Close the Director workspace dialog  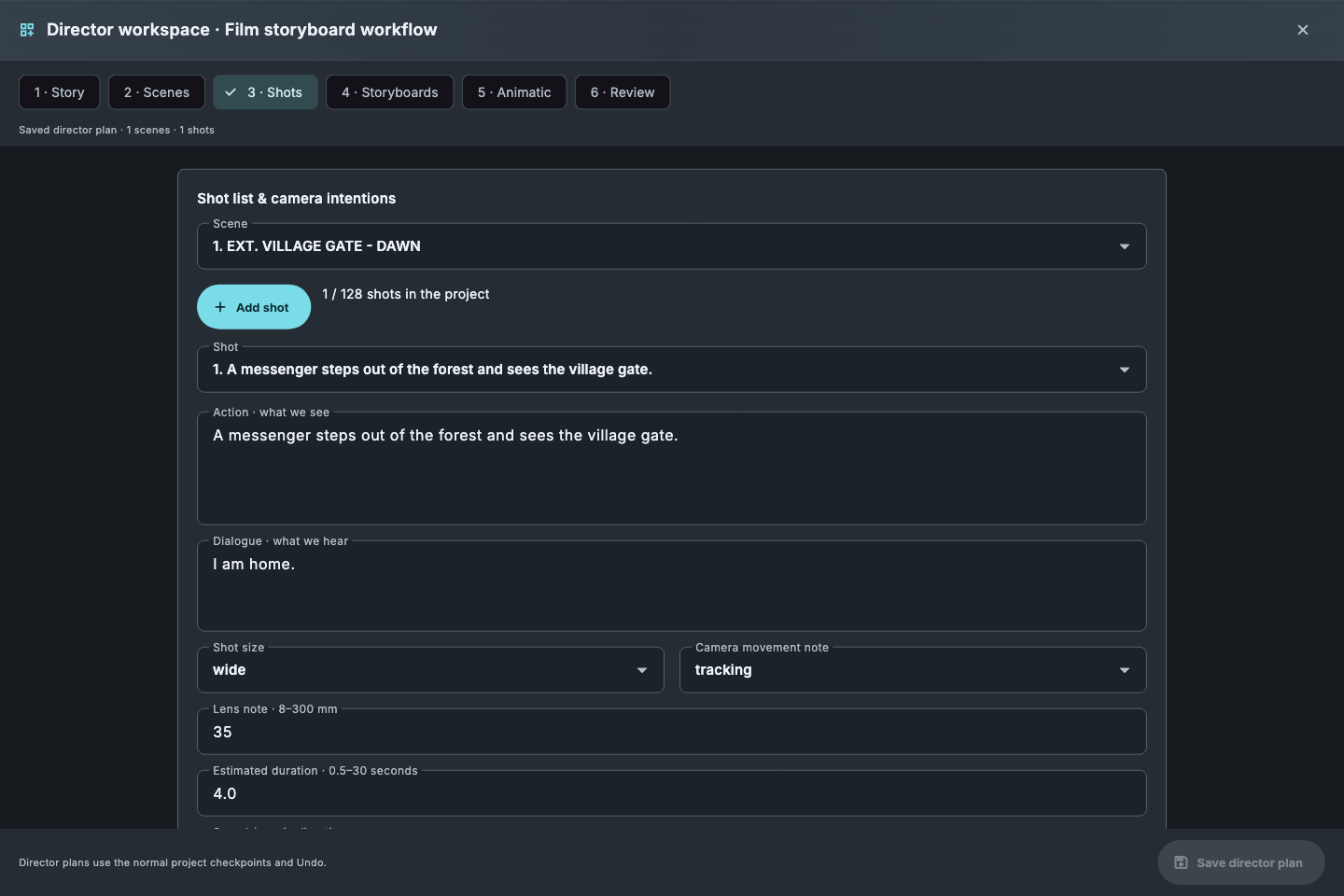[x=1303, y=30]
